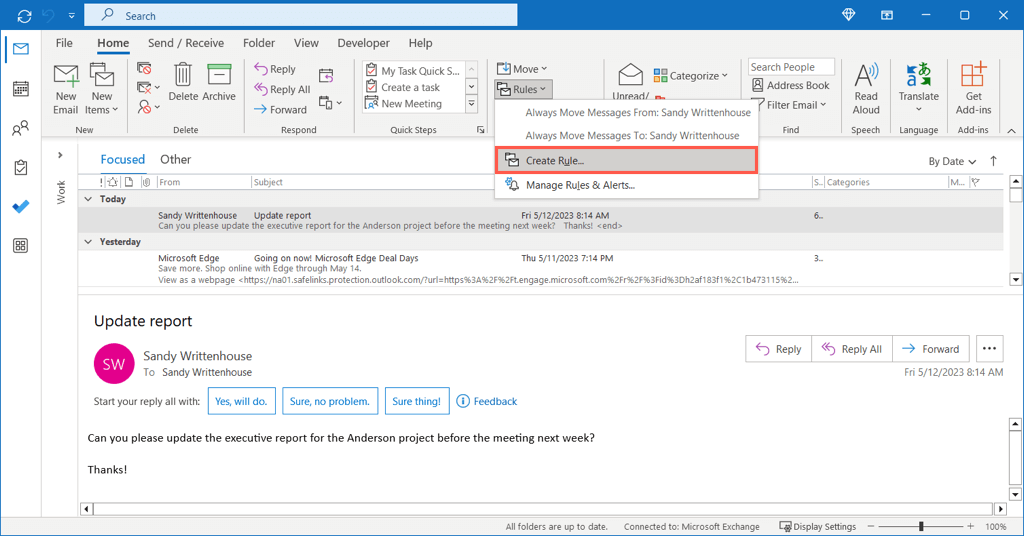Screen dimensions: 1024x536
Task: Expand the folder pane arrow
Action: (60, 155)
